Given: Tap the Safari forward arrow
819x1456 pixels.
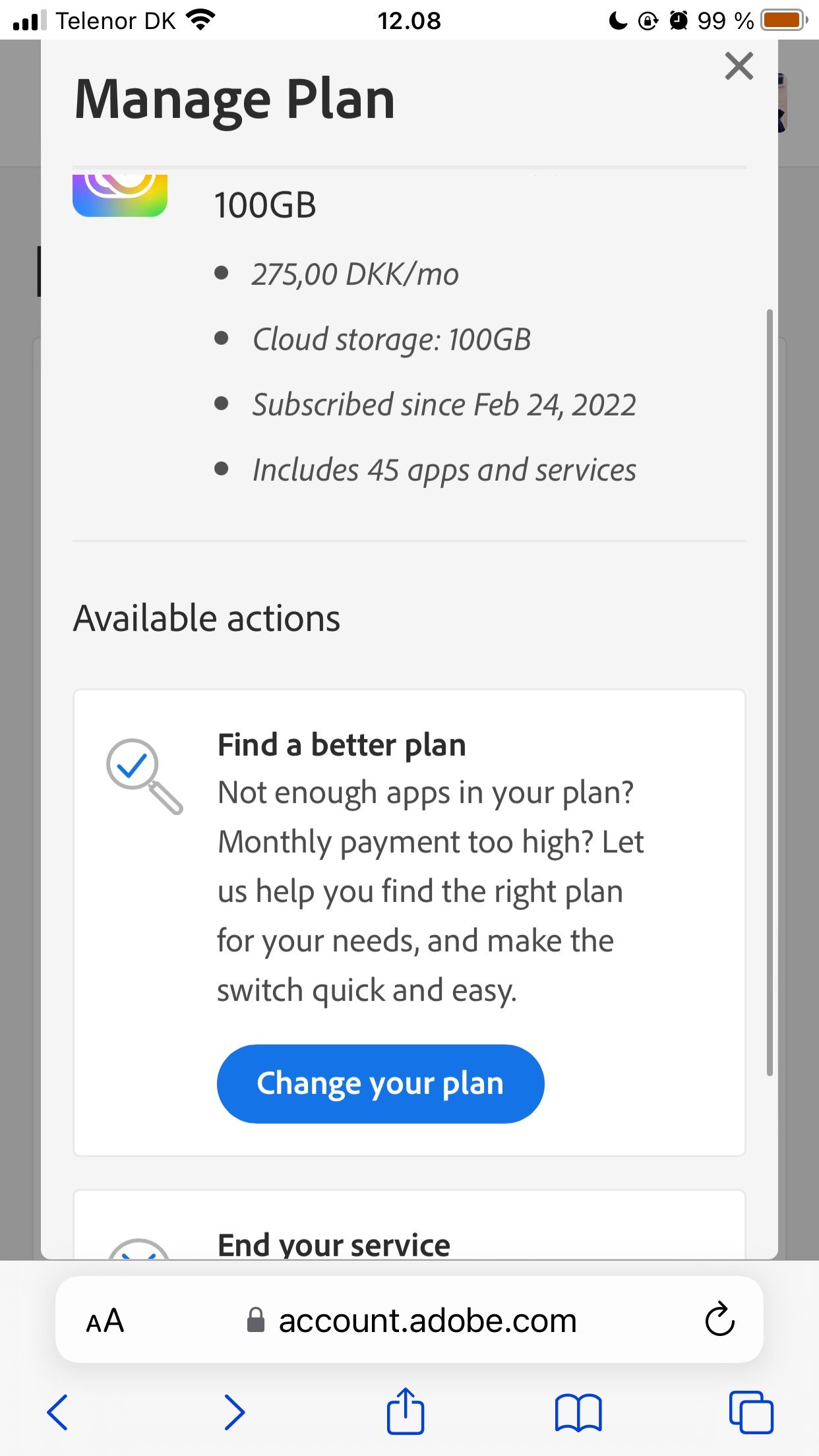Looking at the screenshot, I should (x=234, y=1412).
